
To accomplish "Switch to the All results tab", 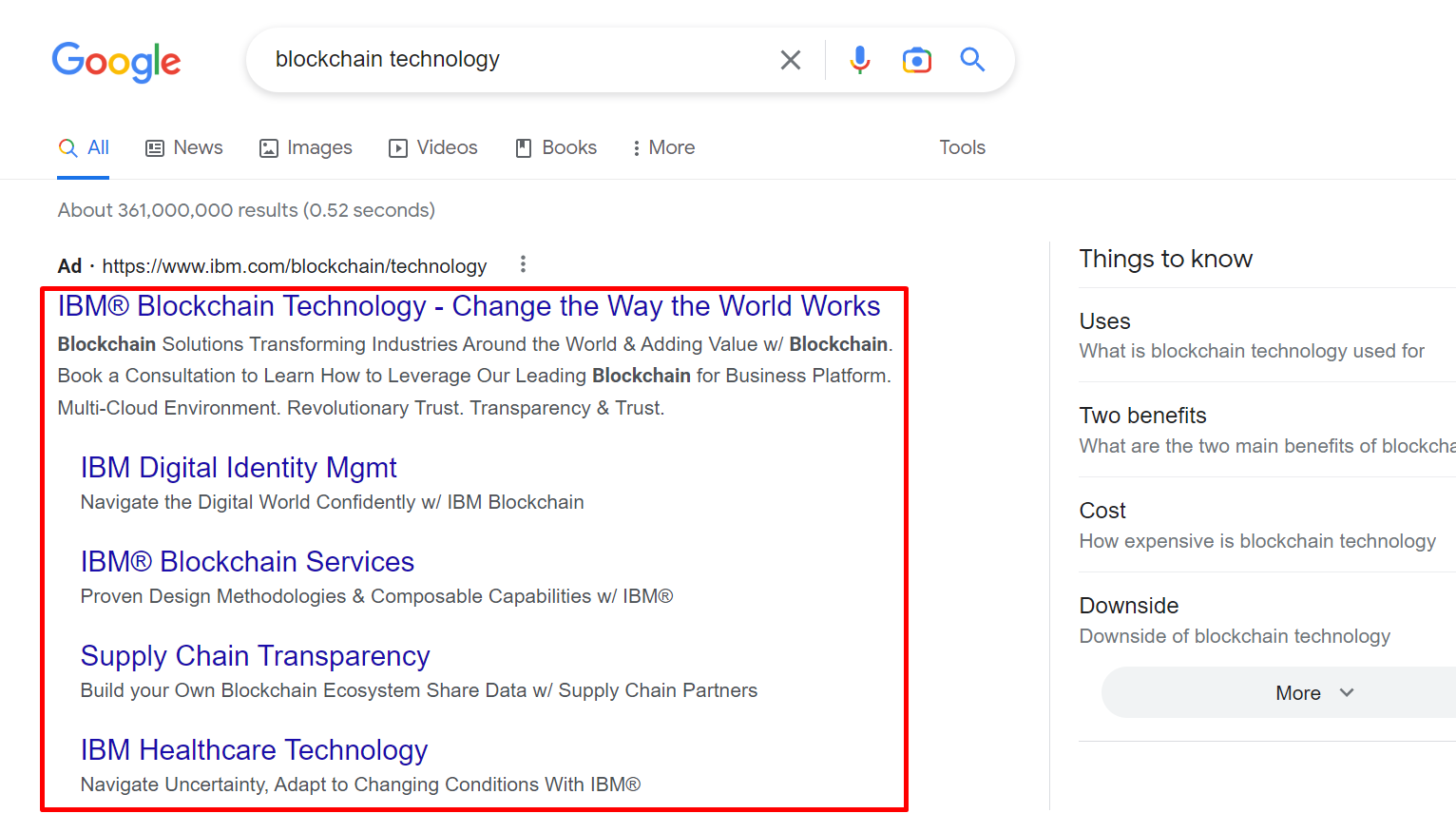I will (84, 147).
